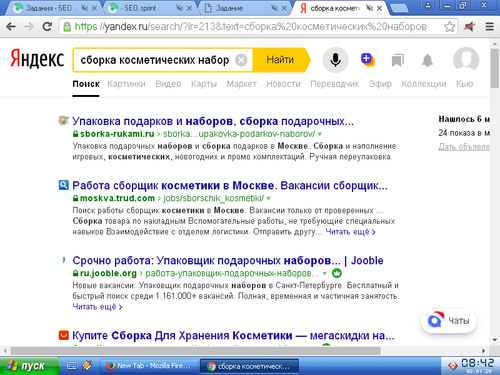The width and height of the screenshot is (500, 375).
Task: Reload the page with the refresh icon
Action: (47, 26)
